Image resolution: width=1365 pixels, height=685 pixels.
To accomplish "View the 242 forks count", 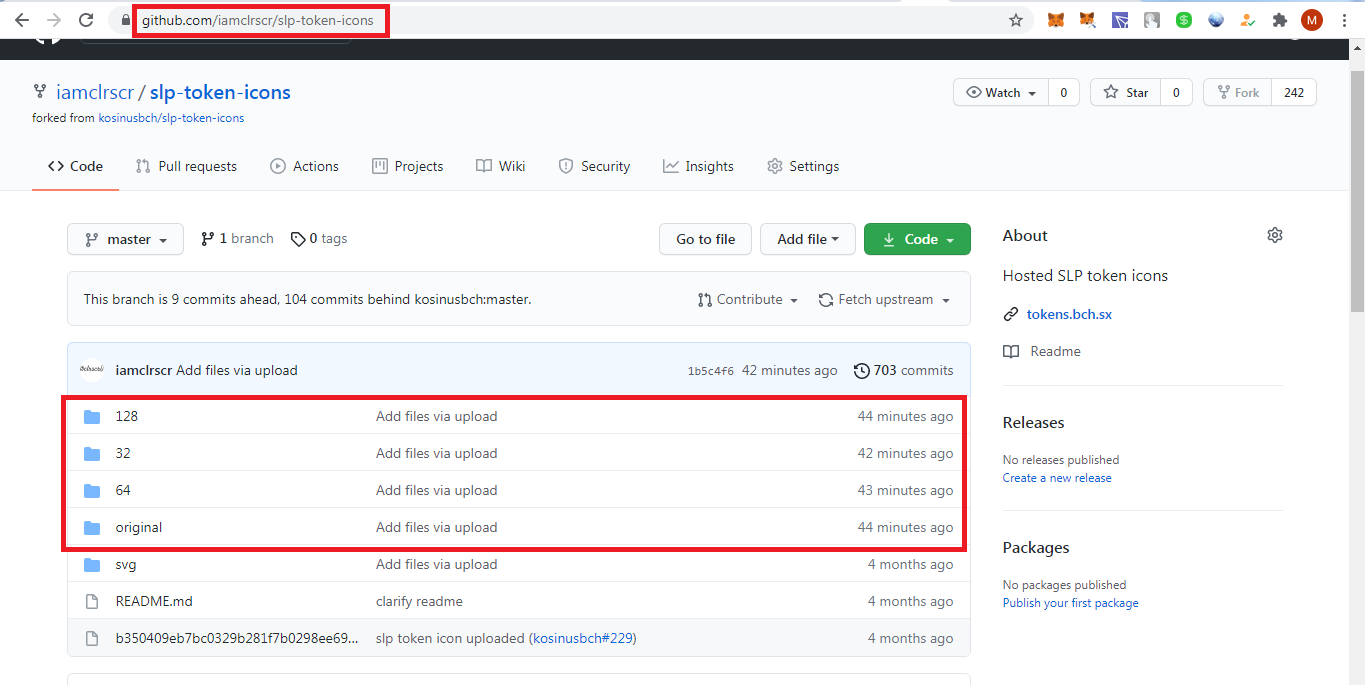I will point(1294,92).
